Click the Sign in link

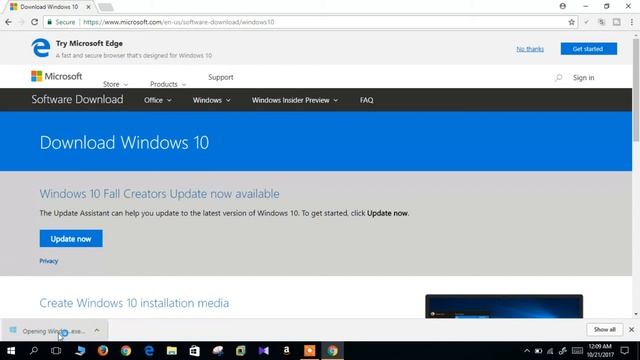pyautogui.click(x=583, y=78)
